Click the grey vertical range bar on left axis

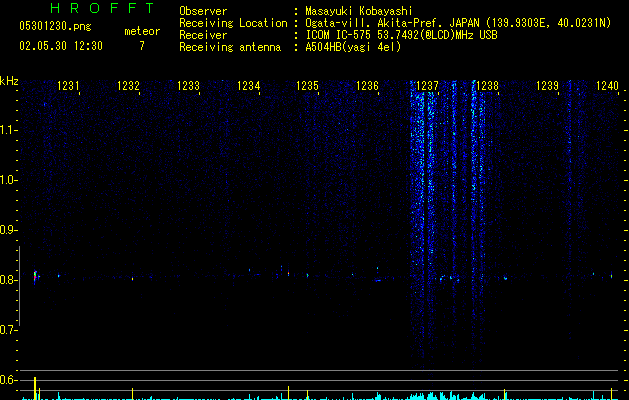(19, 286)
